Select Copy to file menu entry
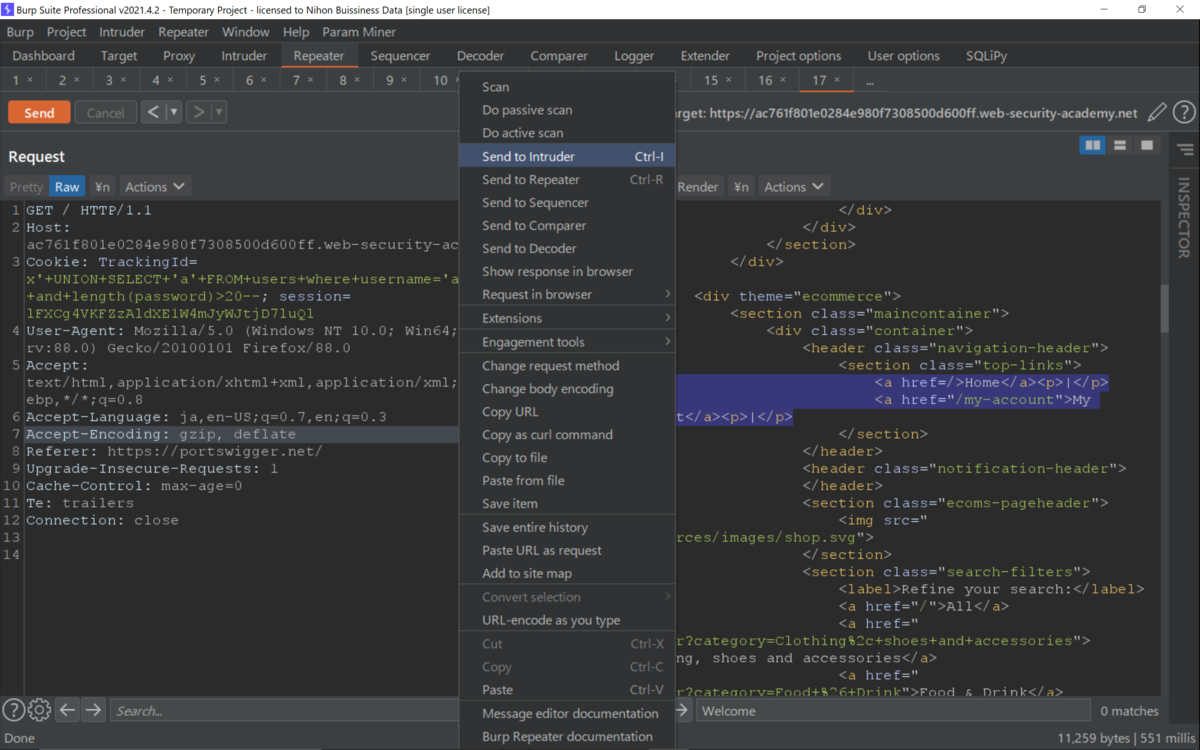The width and height of the screenshot is (1200, 750). [x=567, y=457]
